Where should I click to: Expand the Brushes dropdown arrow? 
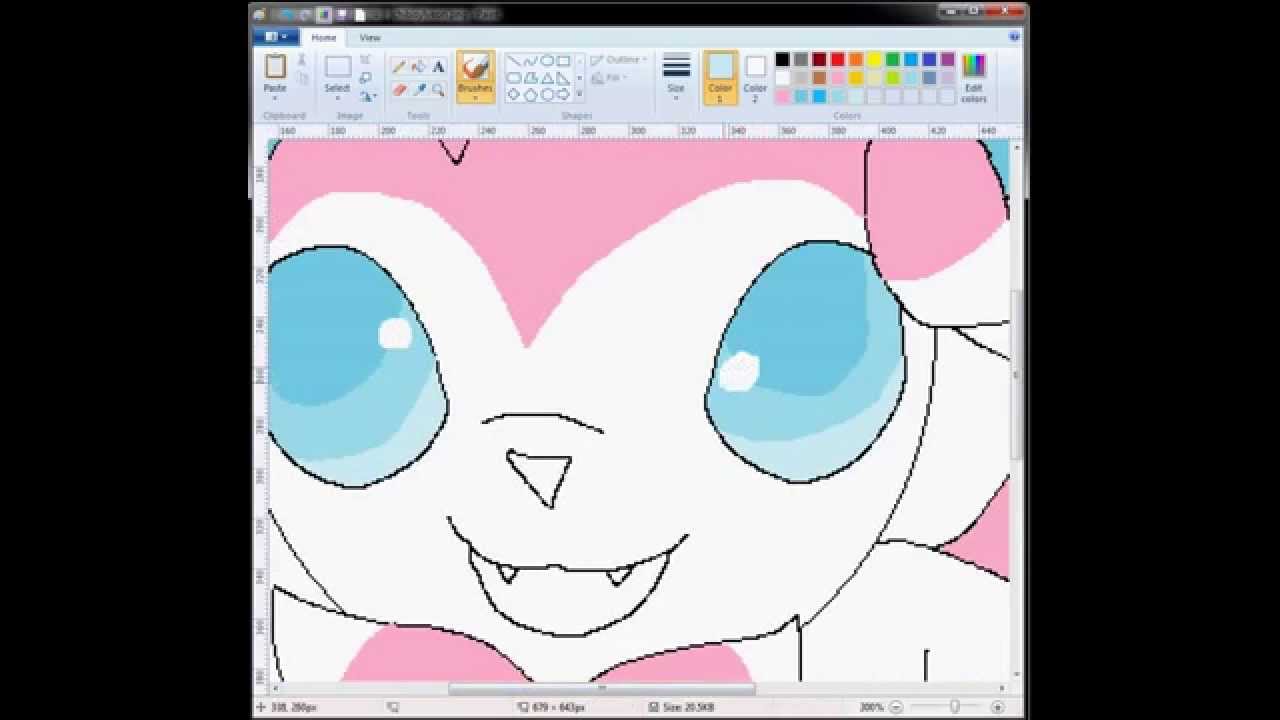pyautogui.click(x=475, y=97)
